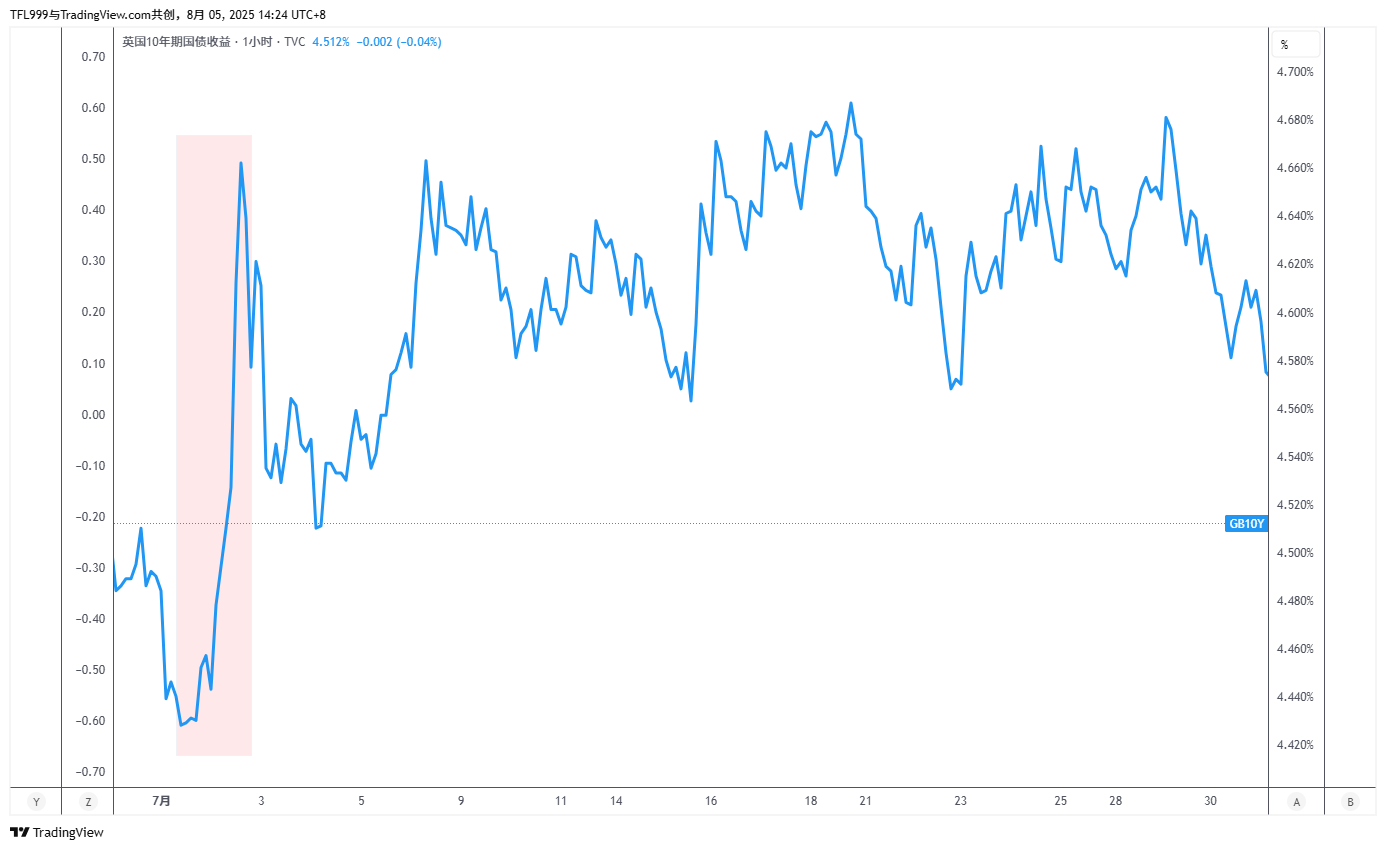Click the Y scale badge icon
Viewport: 1386px width, 850px height.
point(36,801)
